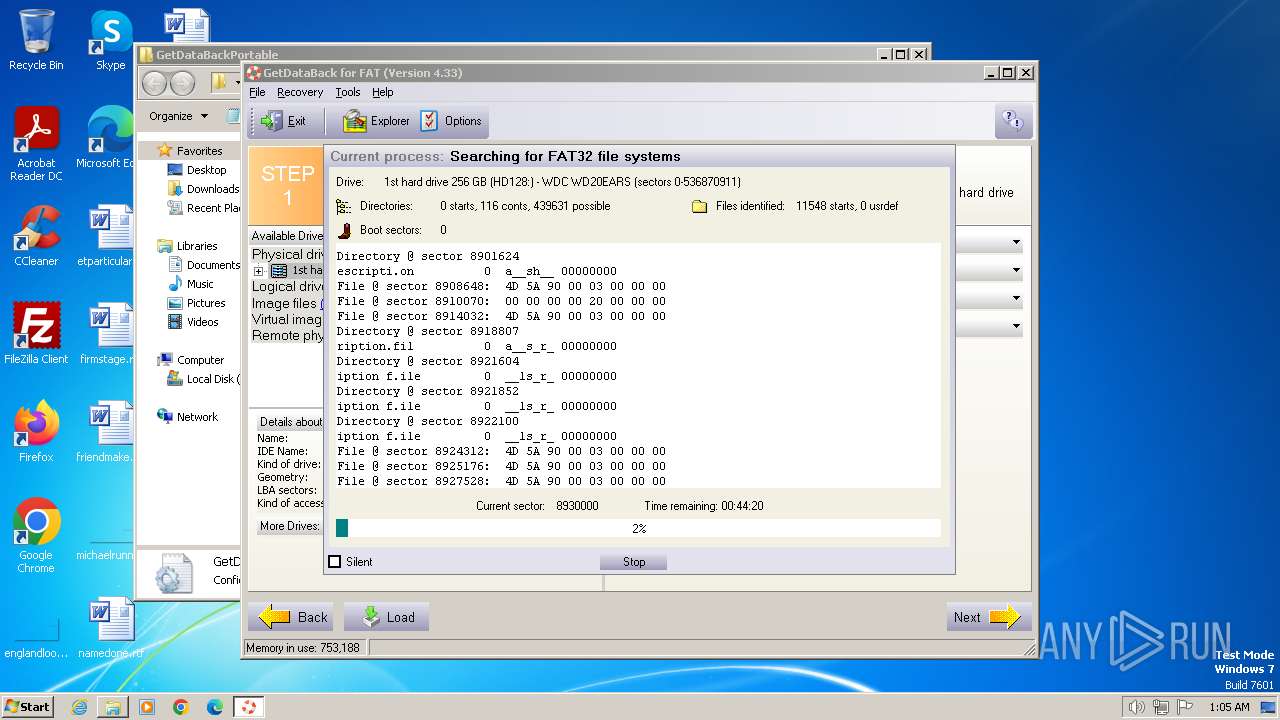Click the Explorer back navigation arrow
This screenshot has height=720, width=1280.
(x=155, y=83)
